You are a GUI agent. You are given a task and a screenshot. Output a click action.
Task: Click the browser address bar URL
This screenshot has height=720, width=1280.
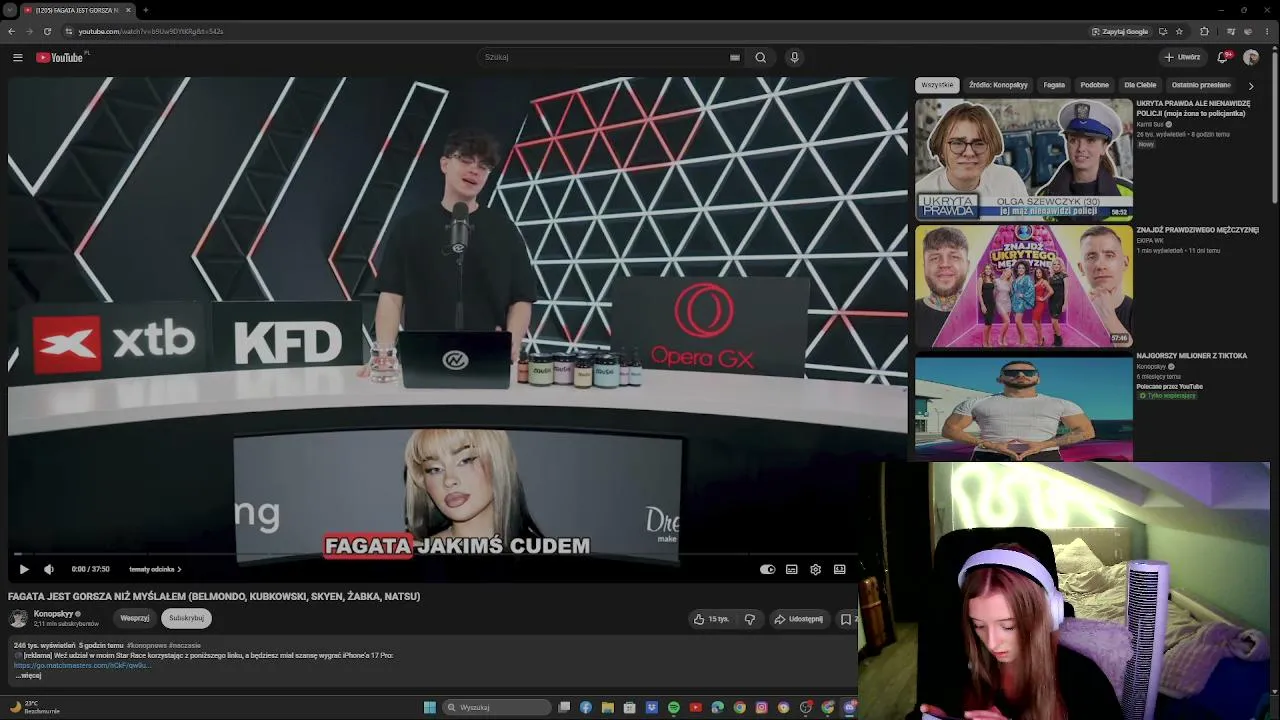(151, 31)
